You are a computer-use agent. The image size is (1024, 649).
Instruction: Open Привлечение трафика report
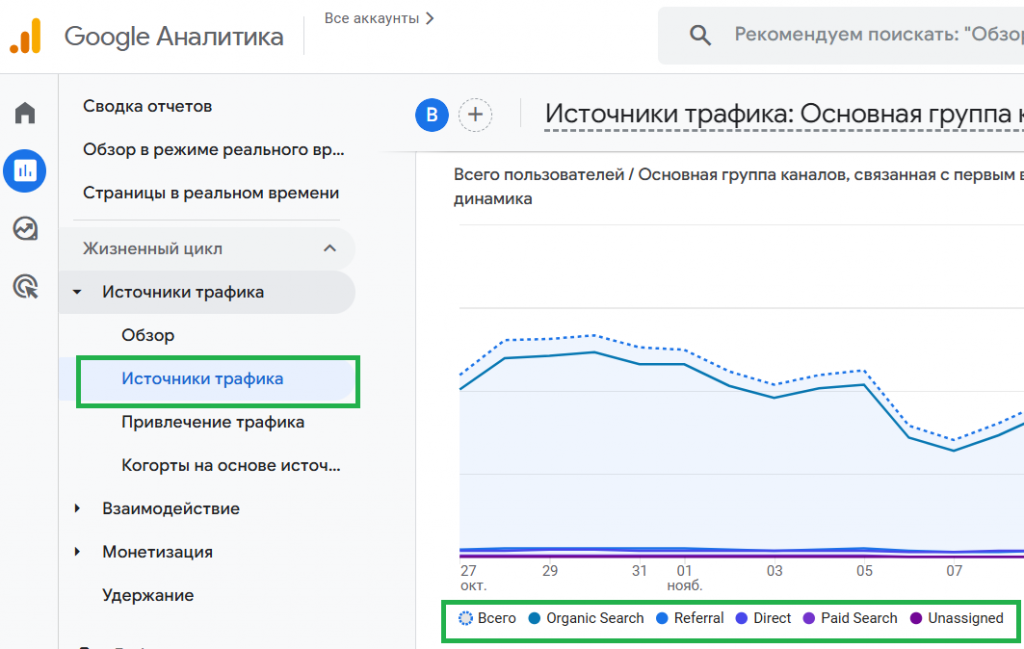click(213, 422)
